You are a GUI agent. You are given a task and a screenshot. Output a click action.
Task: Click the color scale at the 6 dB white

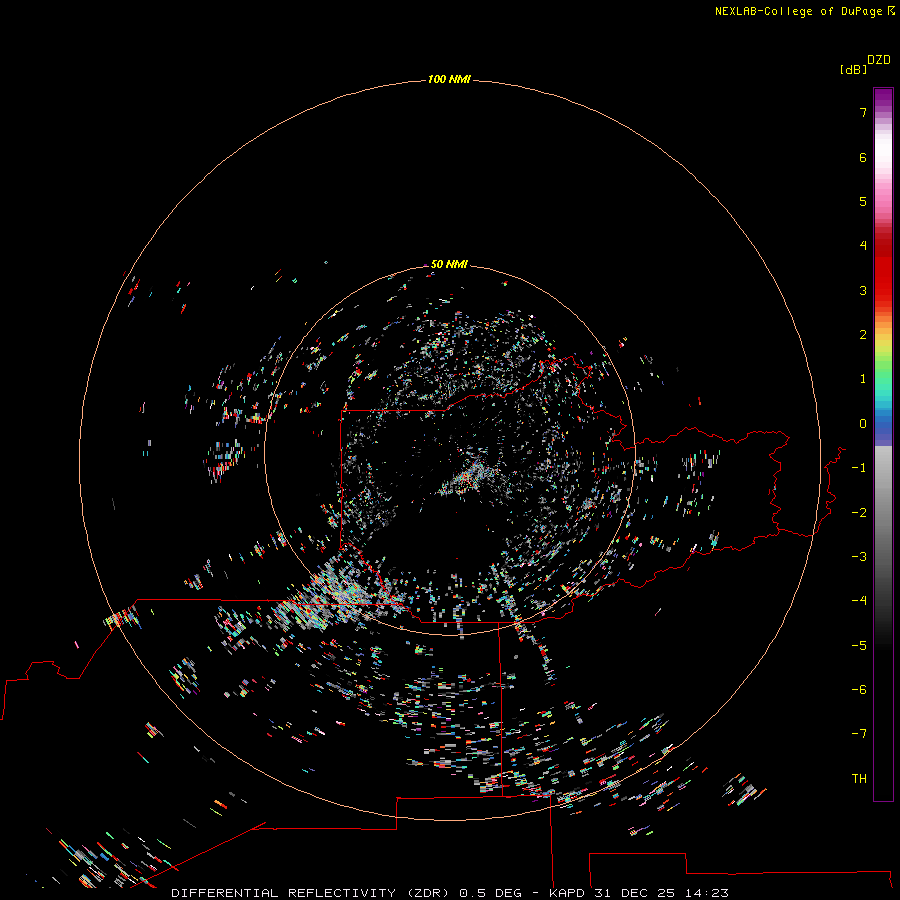[x=883, y=157]
